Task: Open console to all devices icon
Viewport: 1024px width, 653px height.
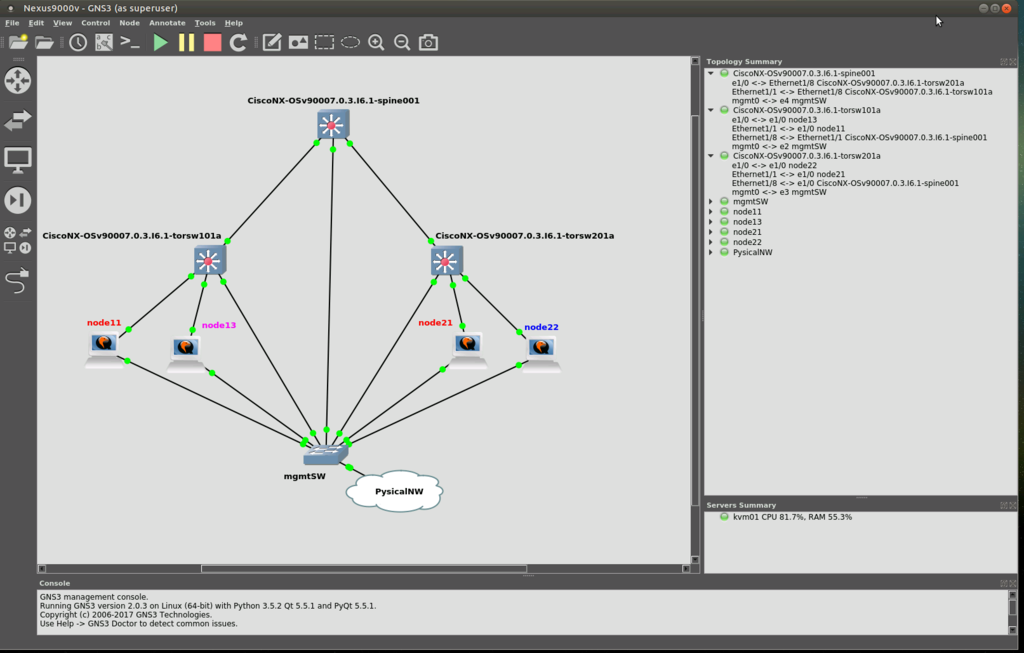Action: tap(131, 42)
